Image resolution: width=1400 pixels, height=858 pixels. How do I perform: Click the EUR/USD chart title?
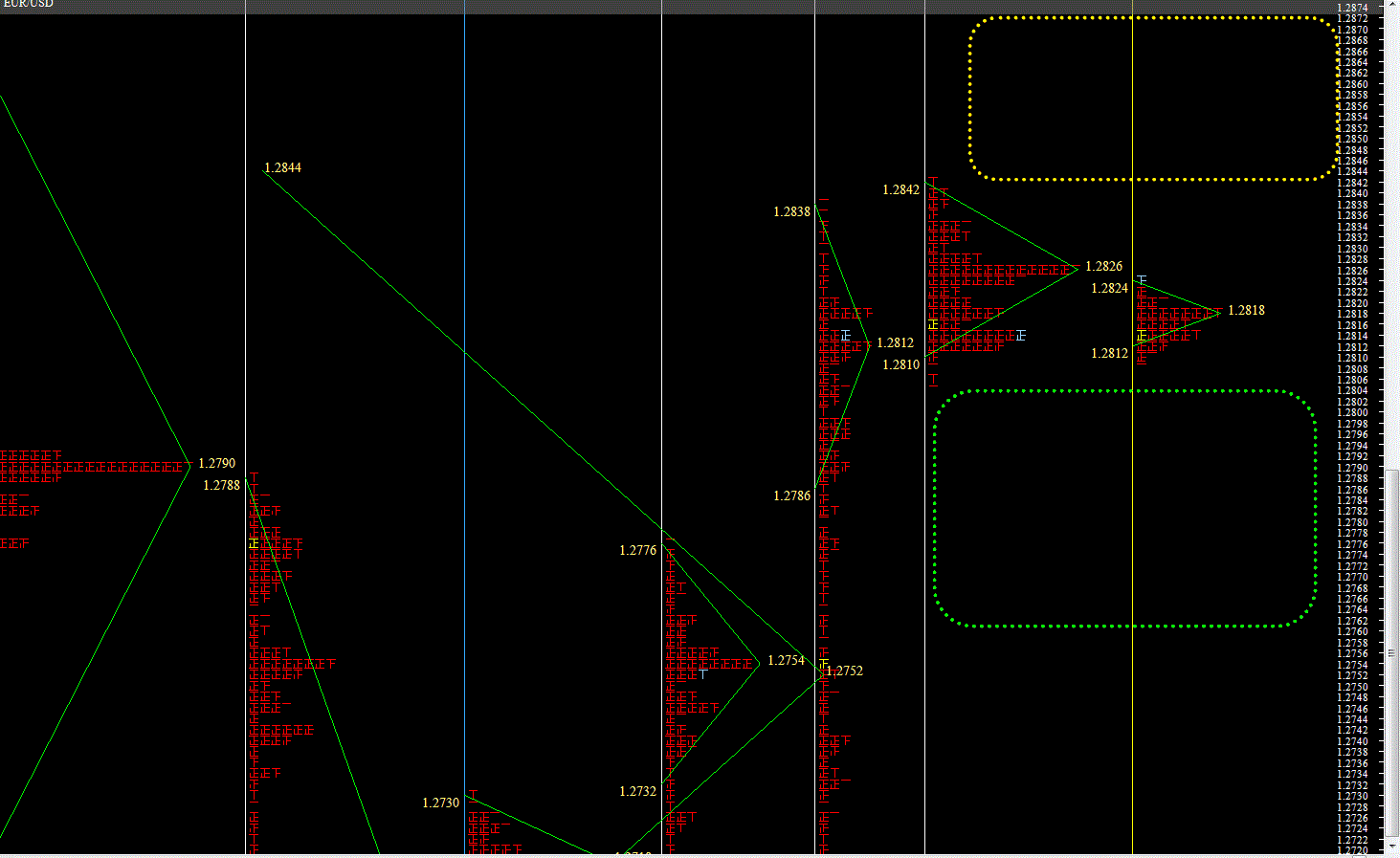tap(29, 5)
